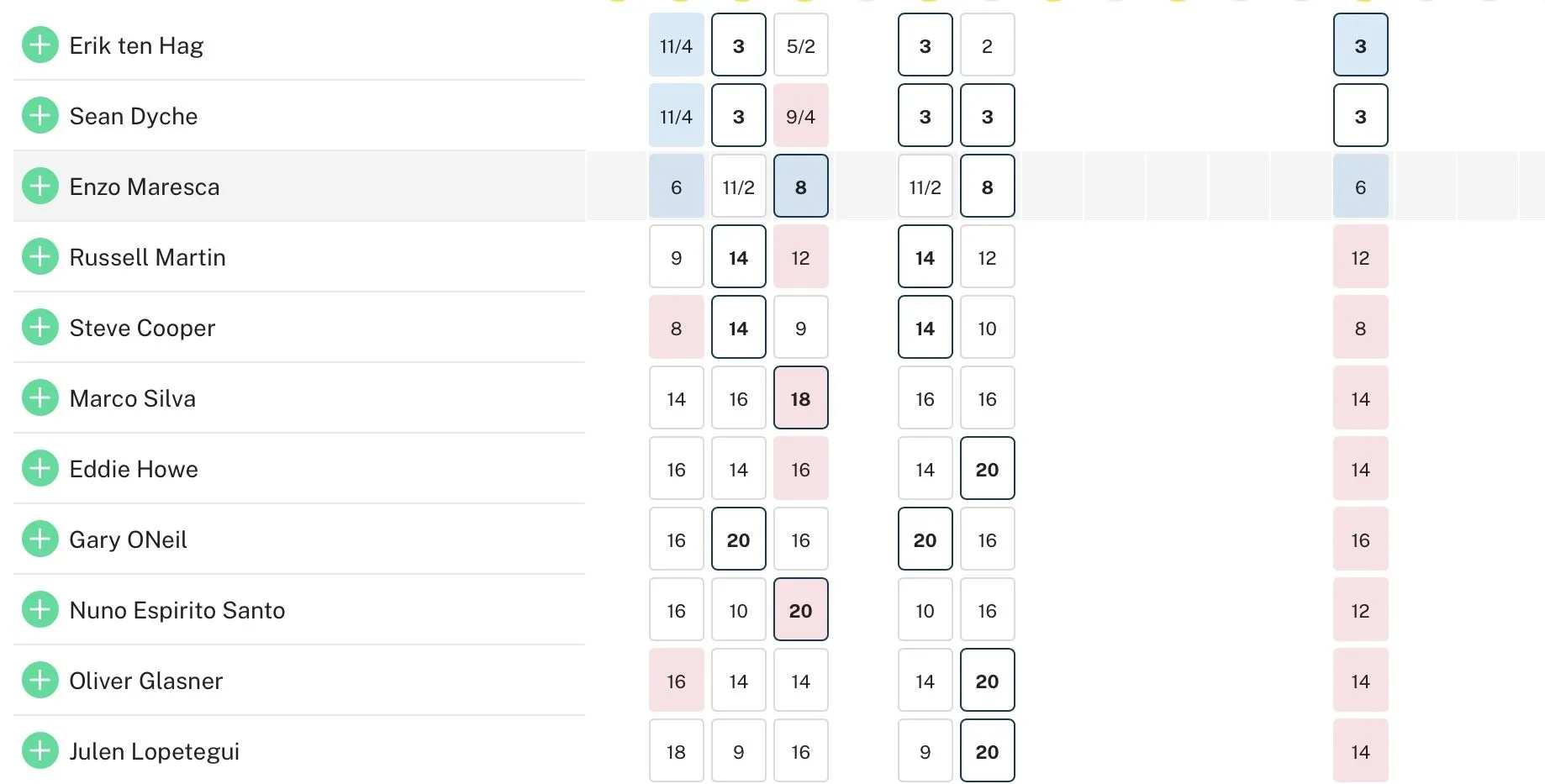
Task: Click Julen Lopetegui's 18 odds
Action: [676, 751]
